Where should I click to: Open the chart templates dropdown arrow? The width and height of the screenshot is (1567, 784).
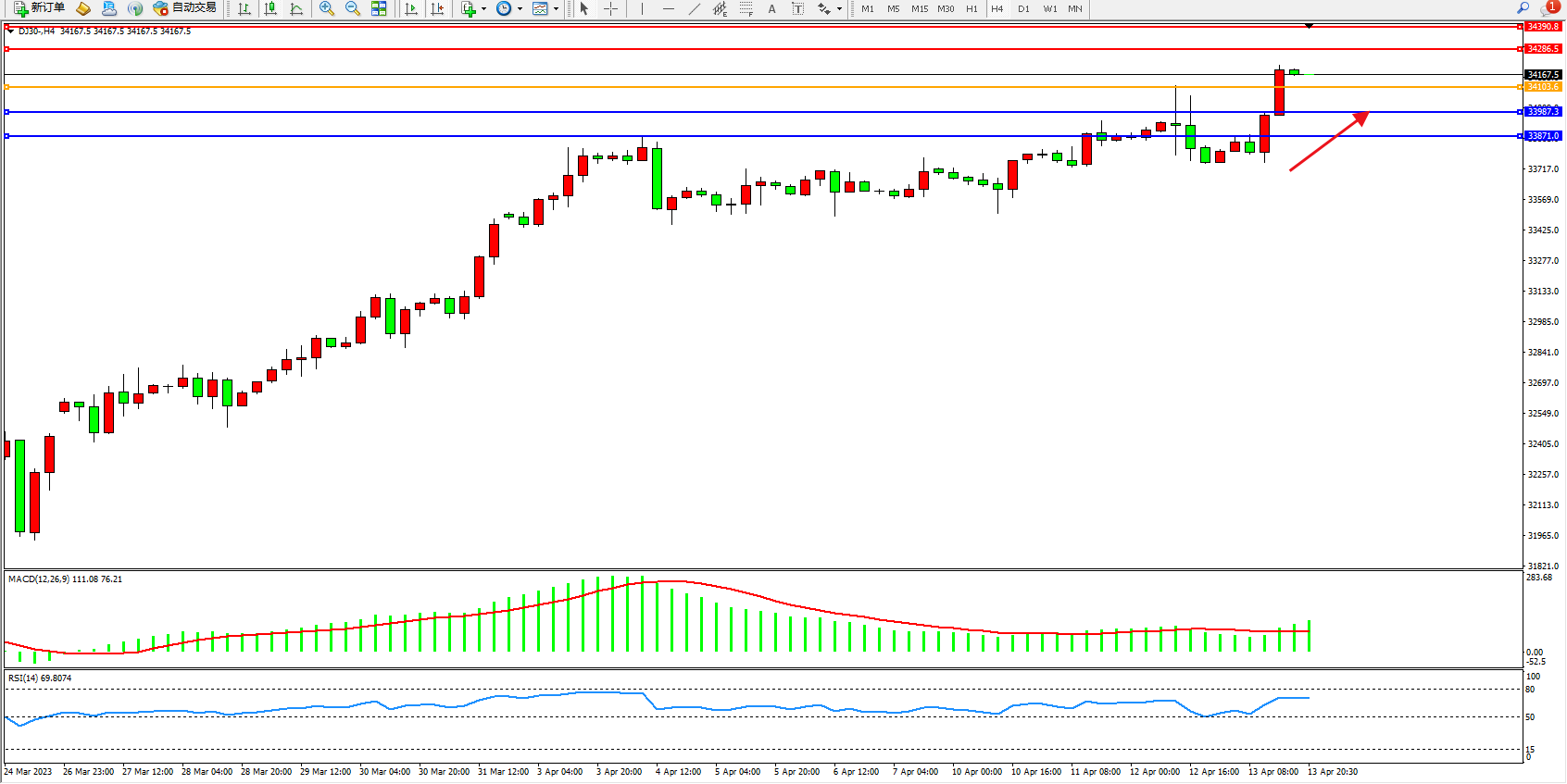pos(556,9)
